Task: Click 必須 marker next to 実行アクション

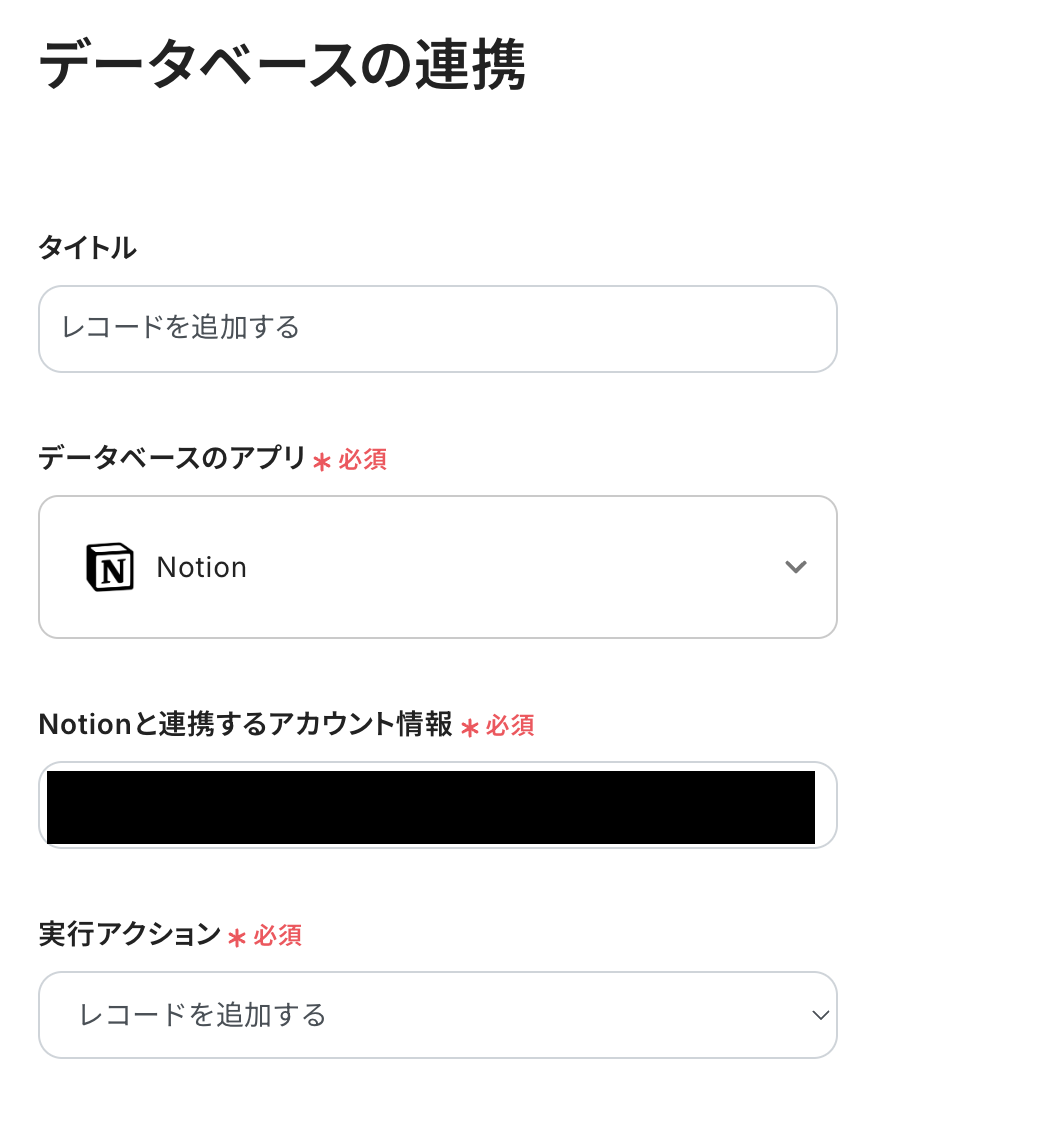Action: coord(278,936)
